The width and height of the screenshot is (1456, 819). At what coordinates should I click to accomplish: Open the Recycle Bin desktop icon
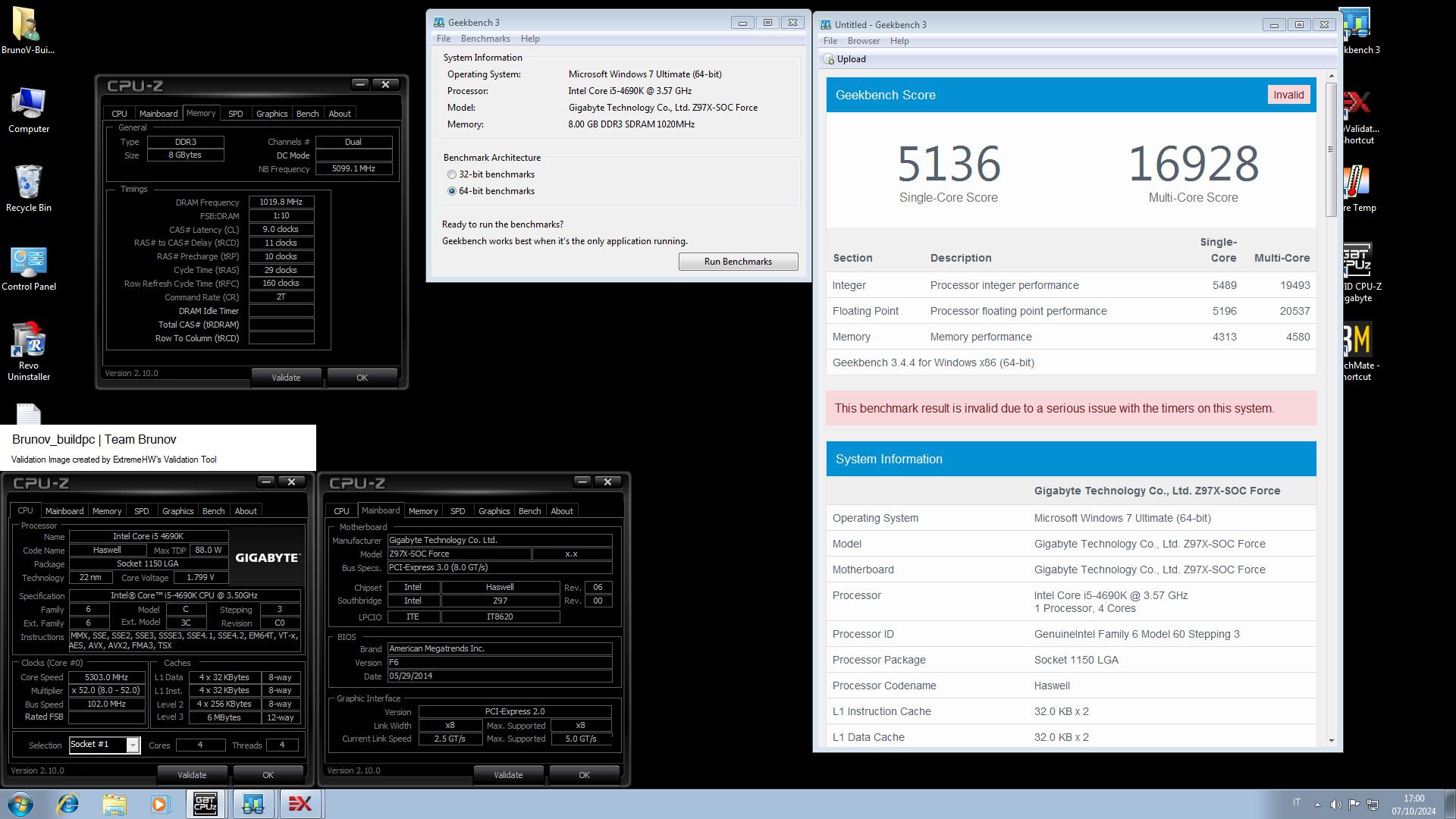[x=29, y=189]
